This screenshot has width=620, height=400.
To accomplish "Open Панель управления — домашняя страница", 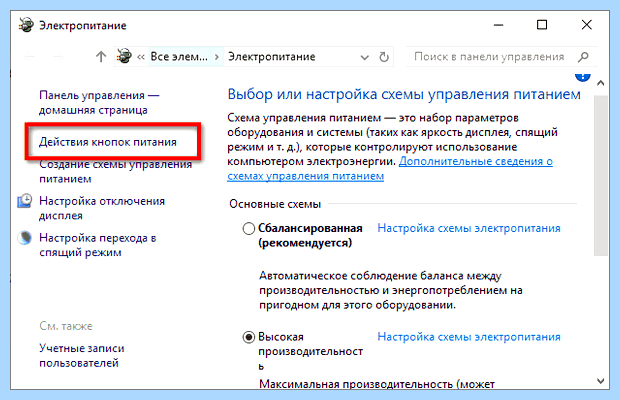I will pyautogui.click(x=99, y=102).
